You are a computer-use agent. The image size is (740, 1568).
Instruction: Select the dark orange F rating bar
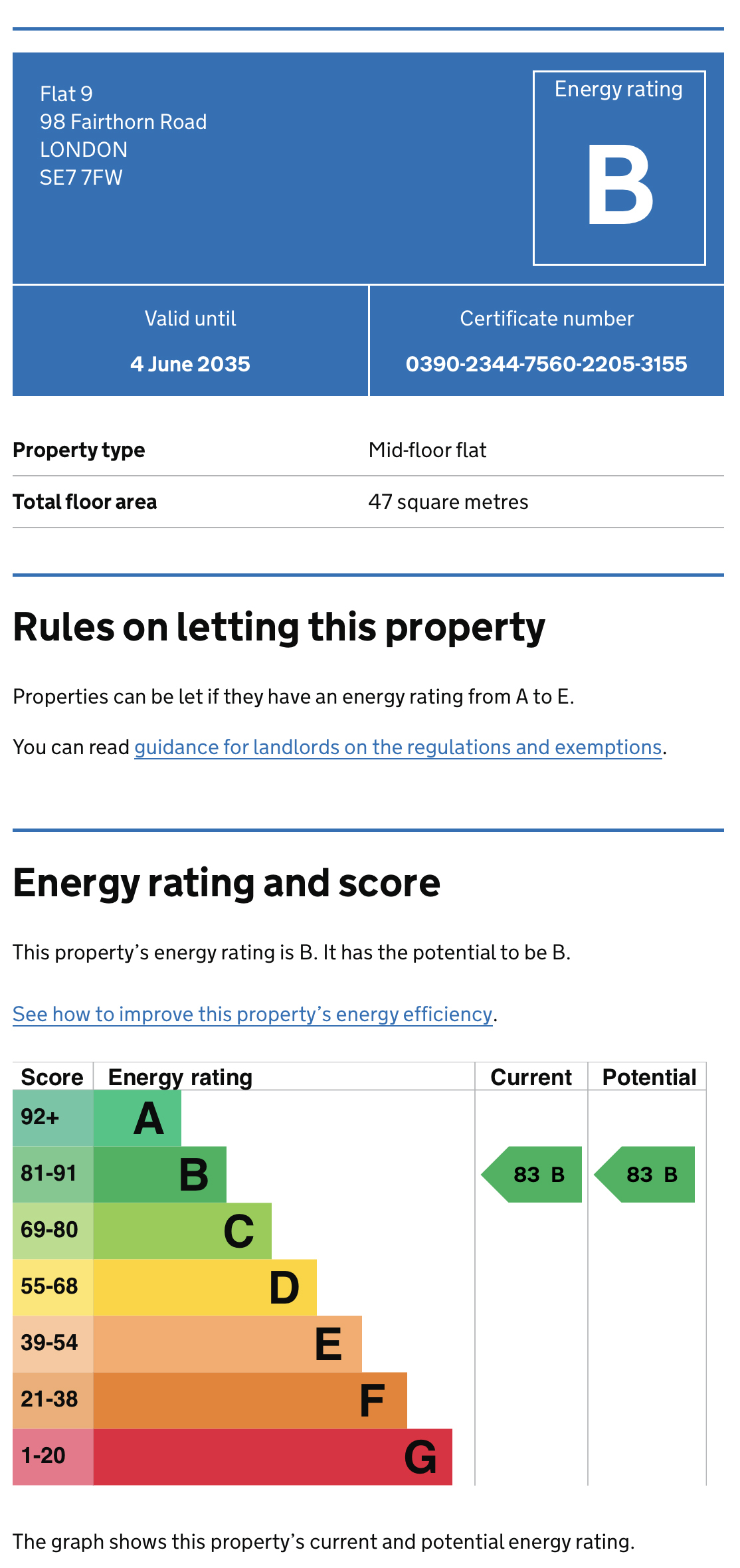(x=250, y=1401)
